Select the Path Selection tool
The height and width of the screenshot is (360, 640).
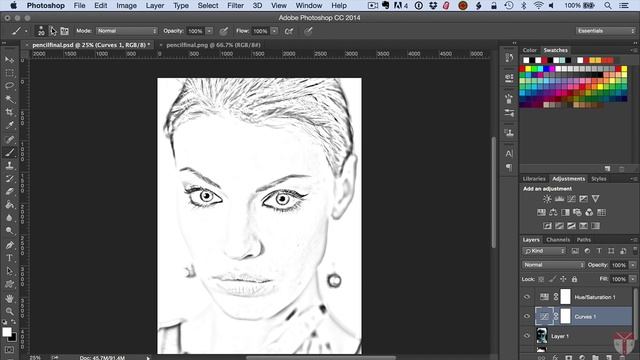[x=9, y=271]
